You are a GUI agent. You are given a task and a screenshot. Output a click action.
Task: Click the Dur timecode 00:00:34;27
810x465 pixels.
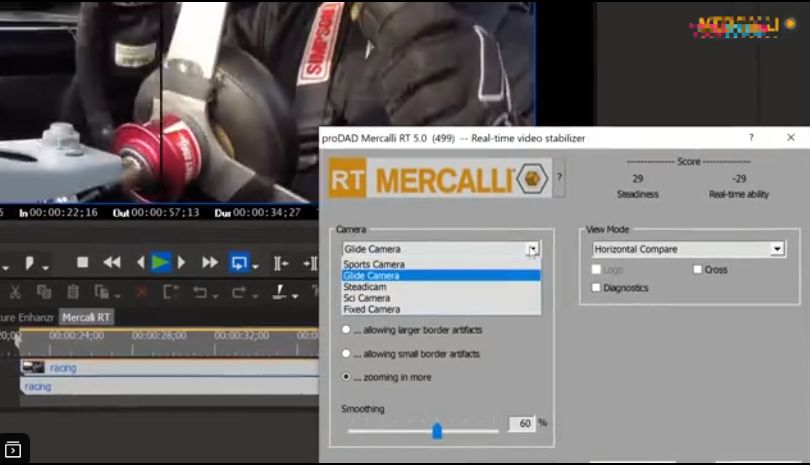click(x=267, y=212)
